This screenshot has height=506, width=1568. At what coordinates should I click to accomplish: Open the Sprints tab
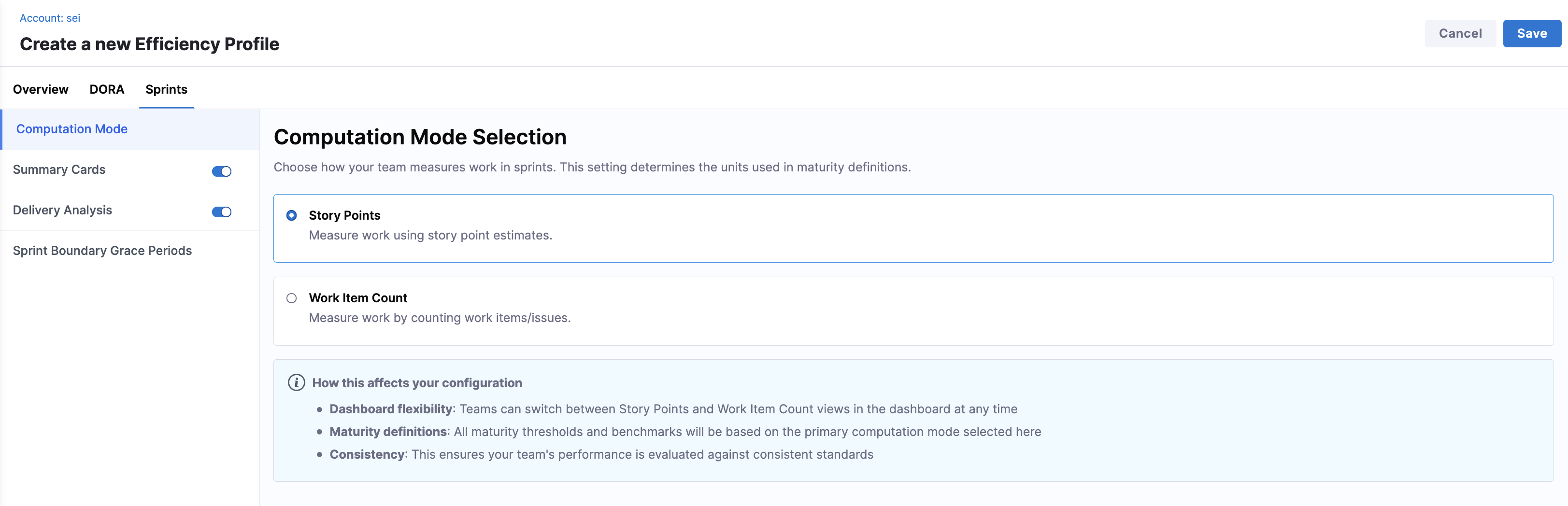click(x=166, y=89)
